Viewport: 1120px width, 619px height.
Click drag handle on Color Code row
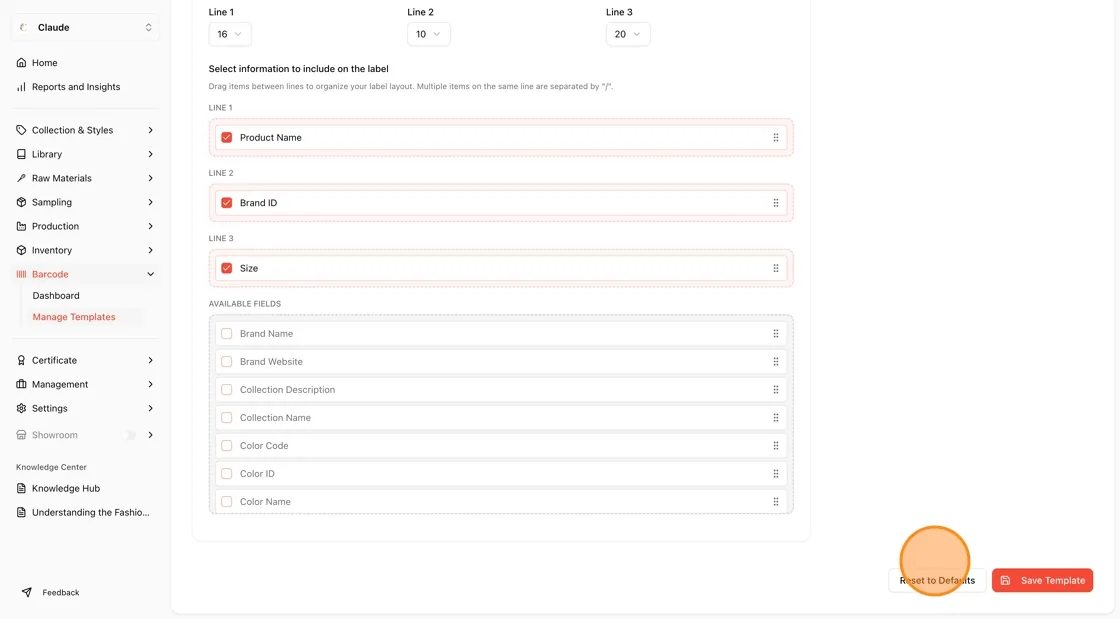(x=776, y=446)
